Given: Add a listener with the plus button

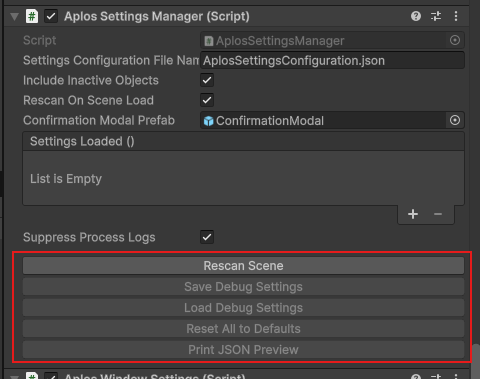Looking at the screenshot, I should [x=413, y=214].
